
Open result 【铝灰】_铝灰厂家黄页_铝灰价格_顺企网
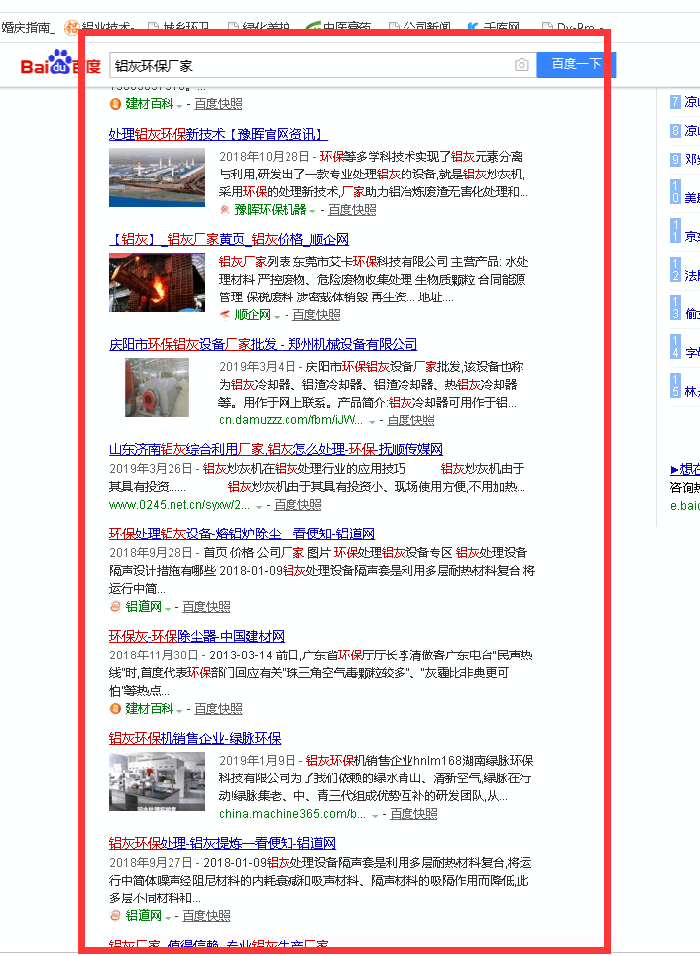pos(229,239)
